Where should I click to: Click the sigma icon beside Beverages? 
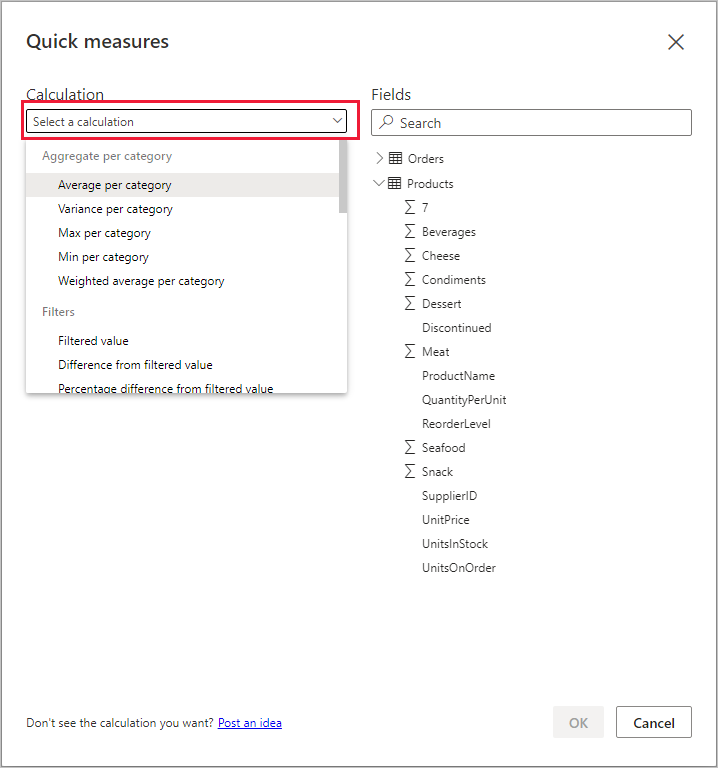pos(409,231)
